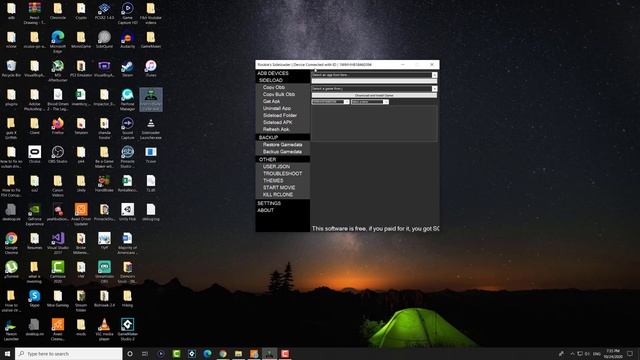Select Sideload Folder option

click(280, 115)
